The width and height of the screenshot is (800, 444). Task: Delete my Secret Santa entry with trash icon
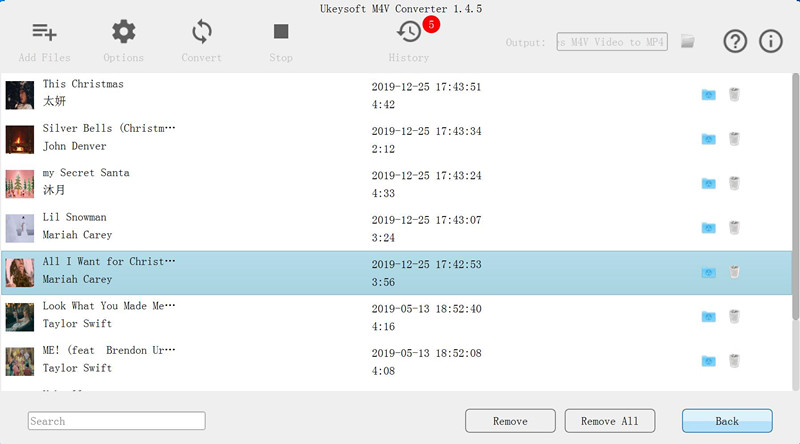click(x=734, y=183)
